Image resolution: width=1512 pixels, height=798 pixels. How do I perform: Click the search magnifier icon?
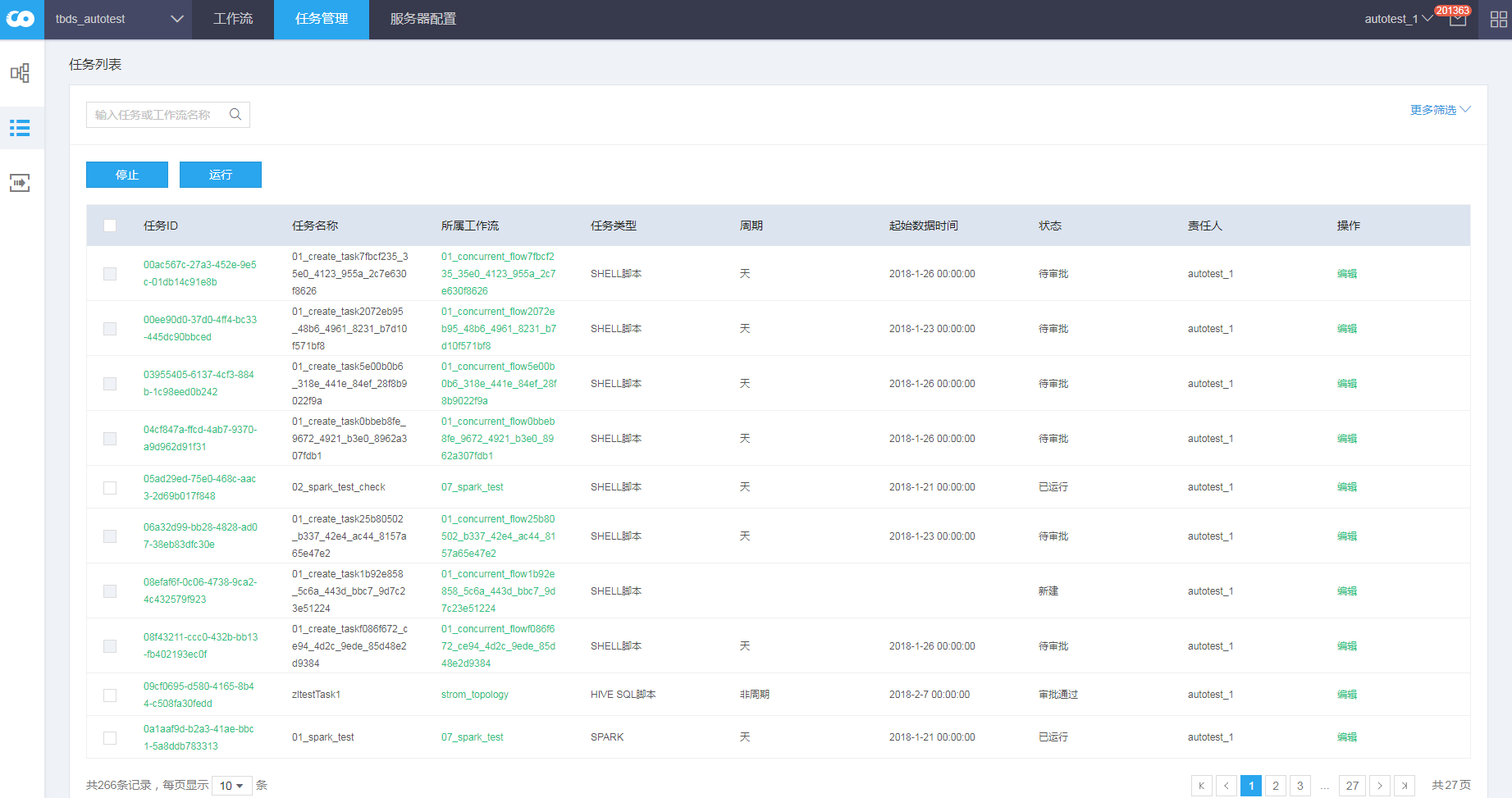click(x=235, y=115)
